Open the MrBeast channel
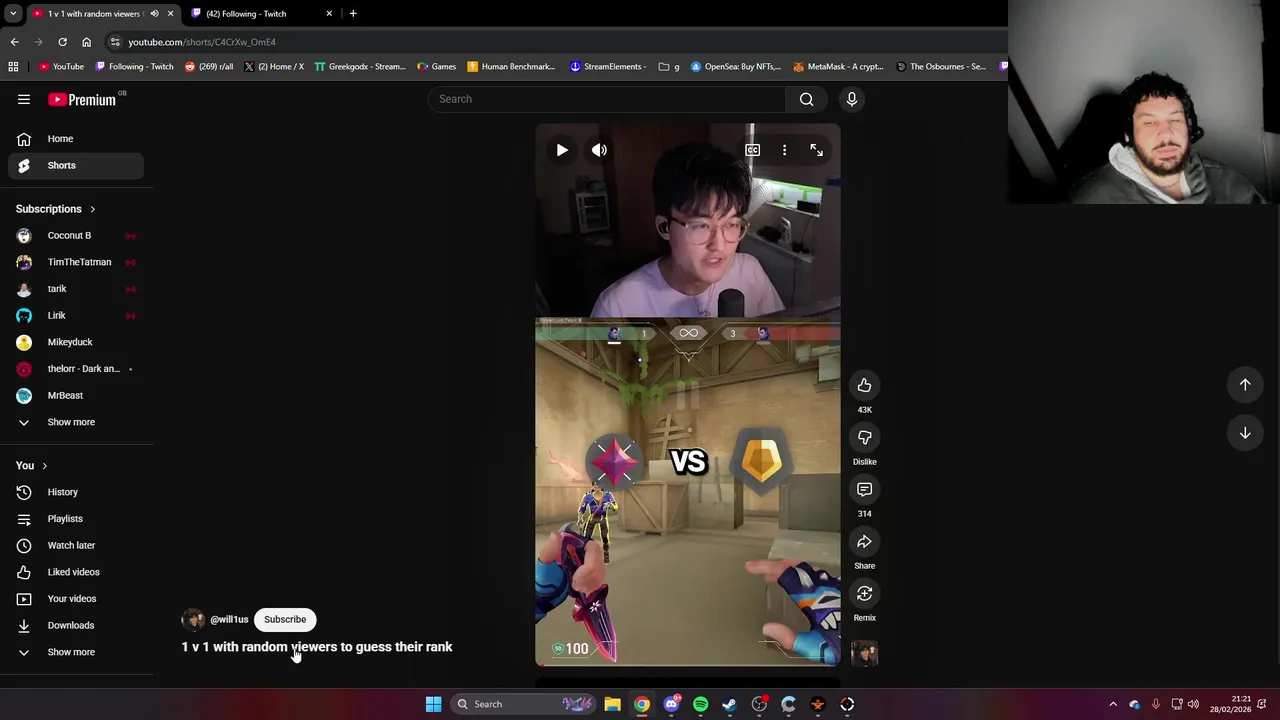The image size is (1280, 720). [x=76, y=395]
